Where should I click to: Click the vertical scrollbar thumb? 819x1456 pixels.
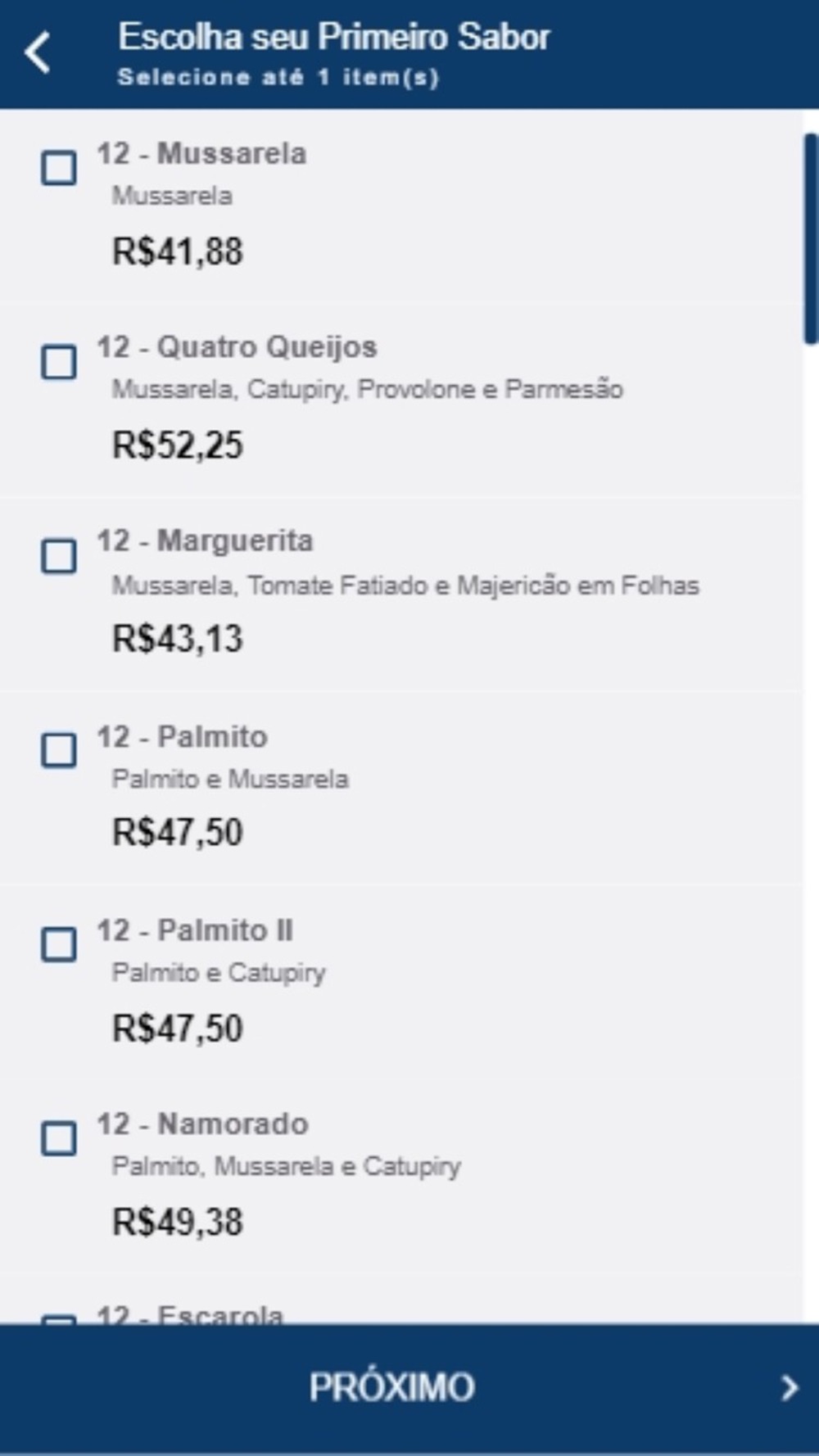pyautogui.click(x=811, y=237)
